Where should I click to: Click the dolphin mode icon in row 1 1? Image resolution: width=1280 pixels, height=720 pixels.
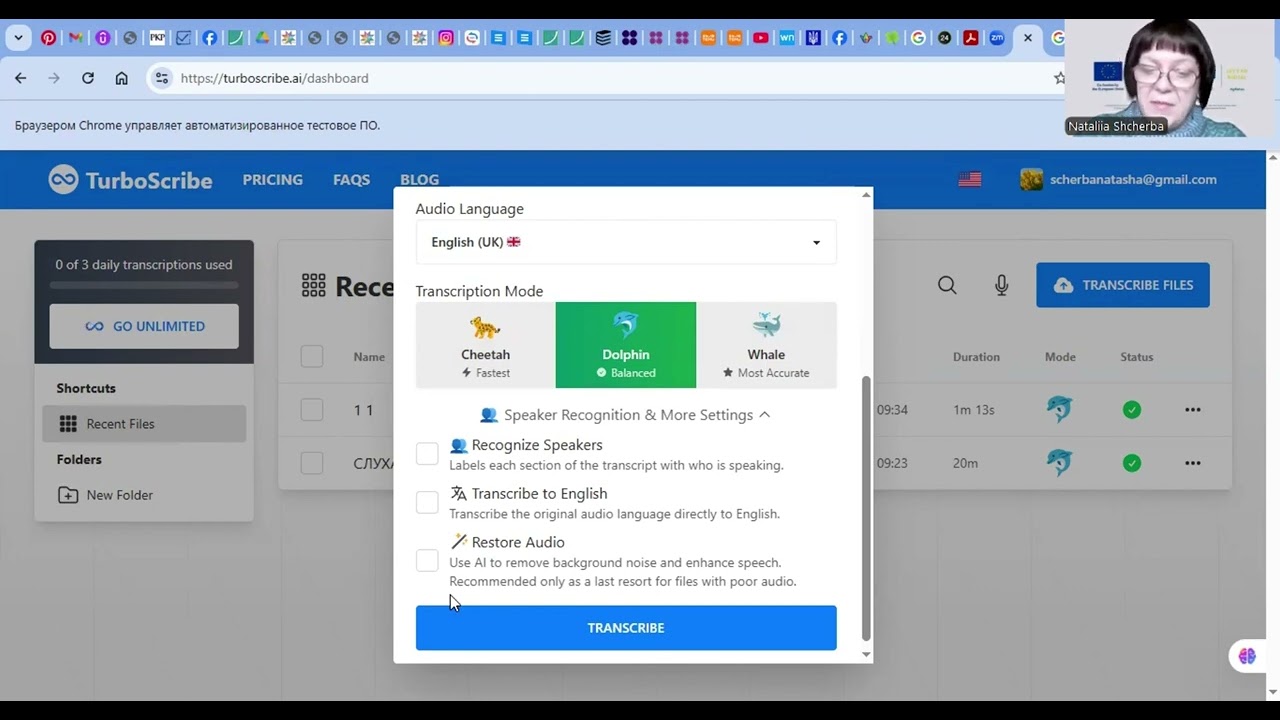click(x=1059, y=409)
